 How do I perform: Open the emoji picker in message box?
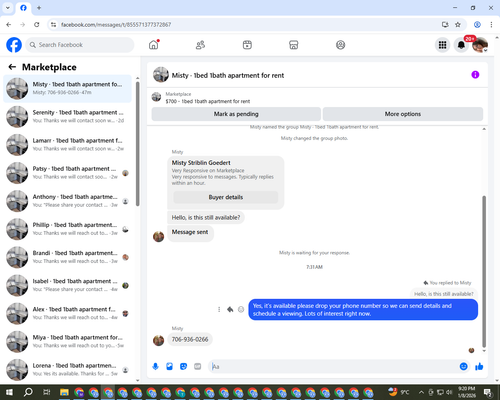463,367
